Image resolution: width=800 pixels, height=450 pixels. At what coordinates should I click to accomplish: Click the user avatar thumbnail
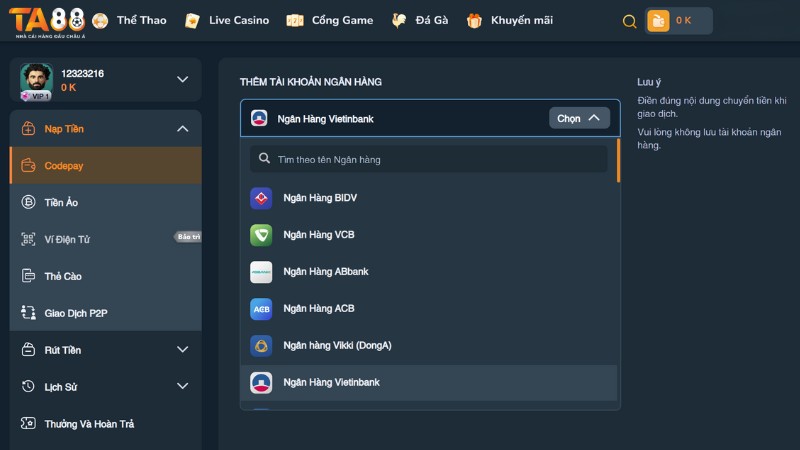(x=36, y=81)
